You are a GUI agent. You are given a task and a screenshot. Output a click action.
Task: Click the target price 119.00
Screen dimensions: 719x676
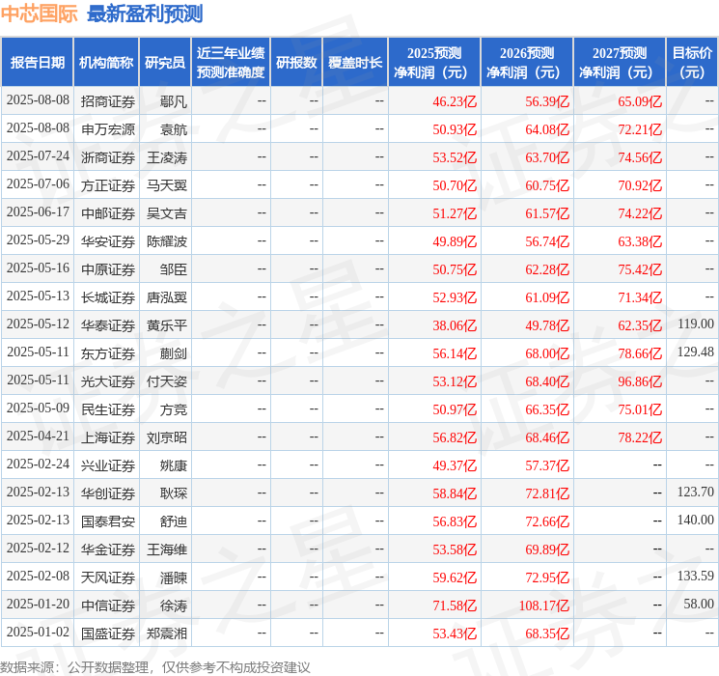point(696,324)
